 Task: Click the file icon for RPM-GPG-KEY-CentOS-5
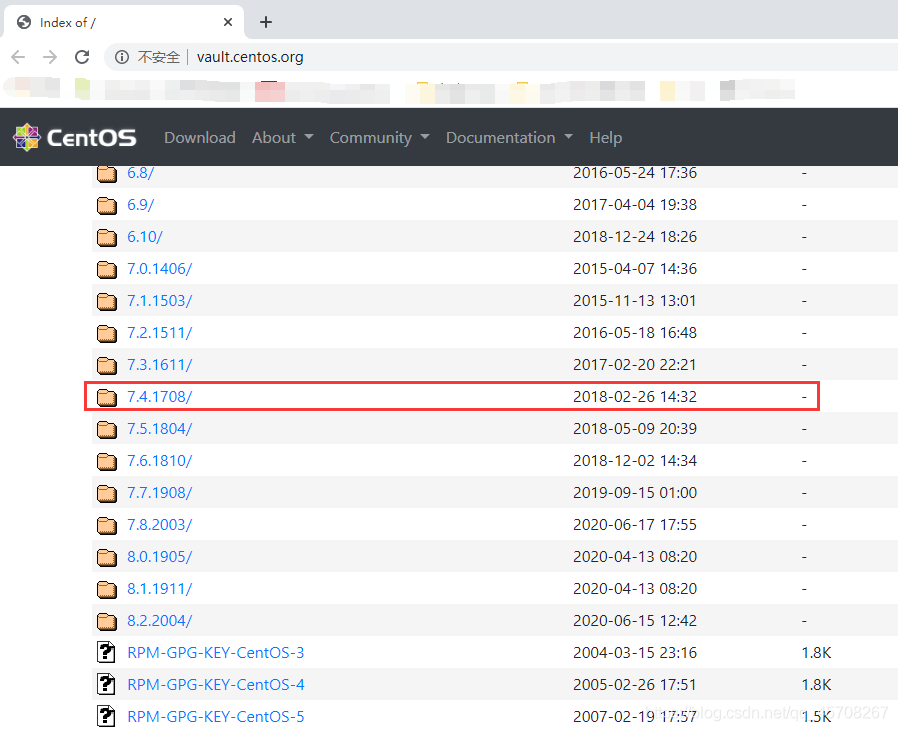pos(106,716)
